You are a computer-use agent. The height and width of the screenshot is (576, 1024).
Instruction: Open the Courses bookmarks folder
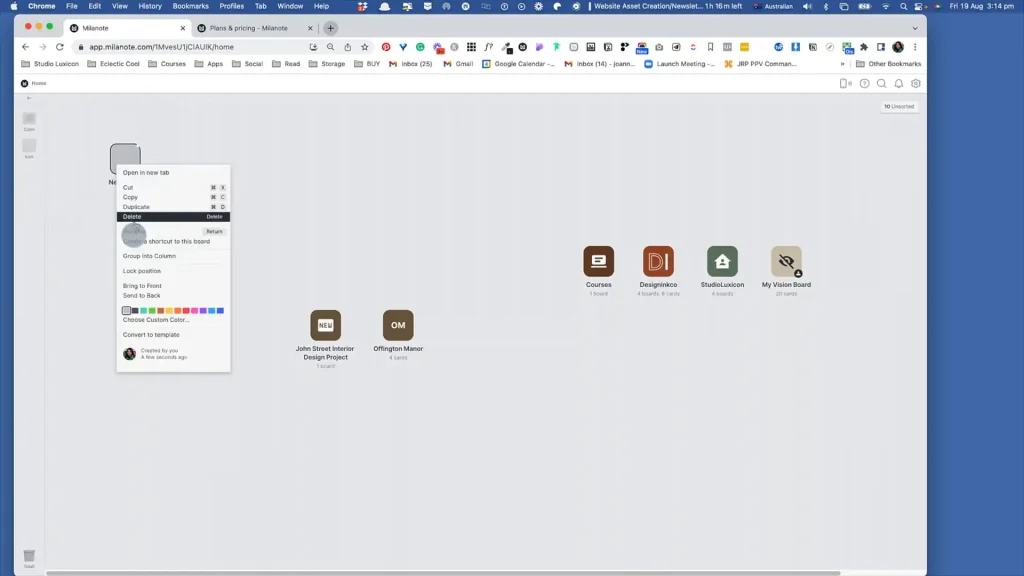[167, 64]
